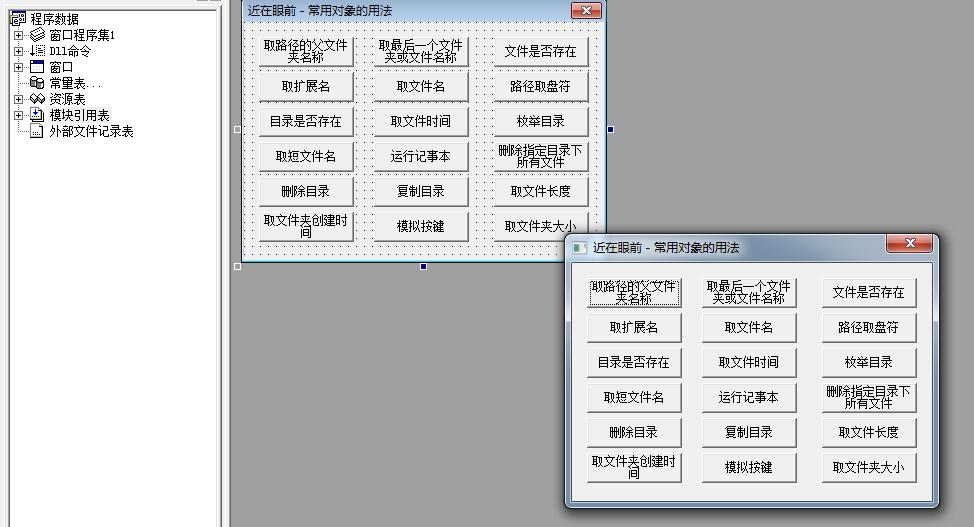
Task: Expand the 窗口 tree node
Action: [19, 67]
